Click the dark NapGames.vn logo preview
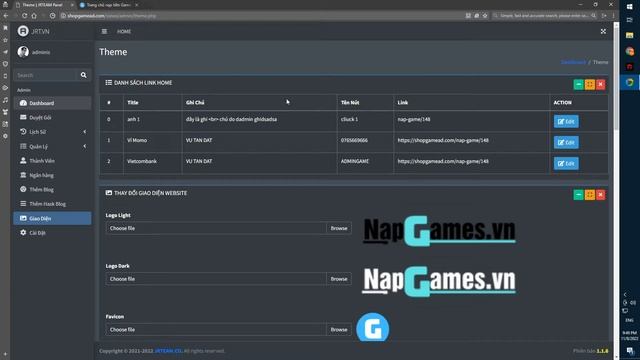The width and height of the screenshot is (640, 360). coord(439,281)
